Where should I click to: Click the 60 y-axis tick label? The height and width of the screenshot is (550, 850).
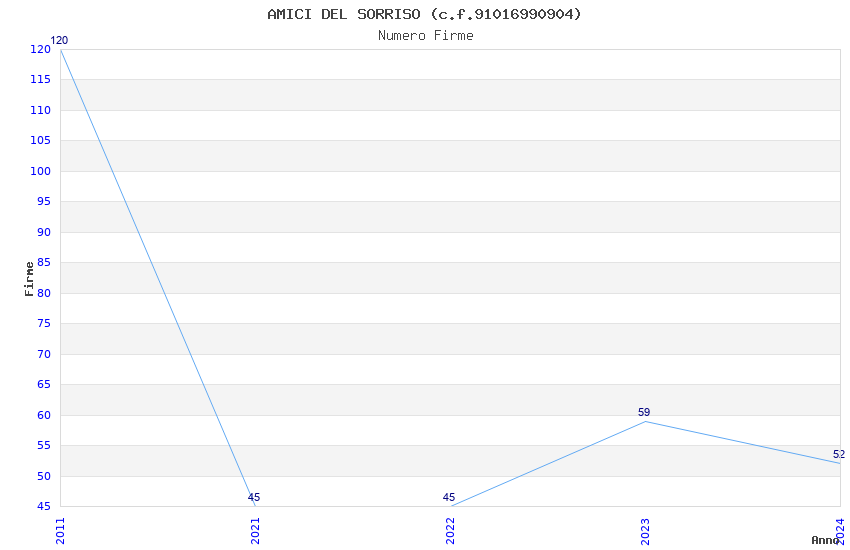point(44,415)
